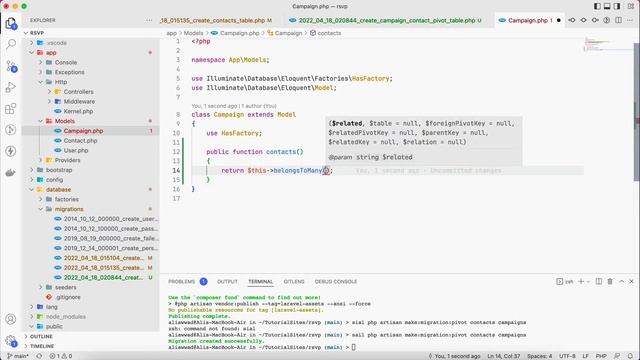The image size is (640, 360).
Task: Open the Docker whale icon view
Action: (11, 173)
